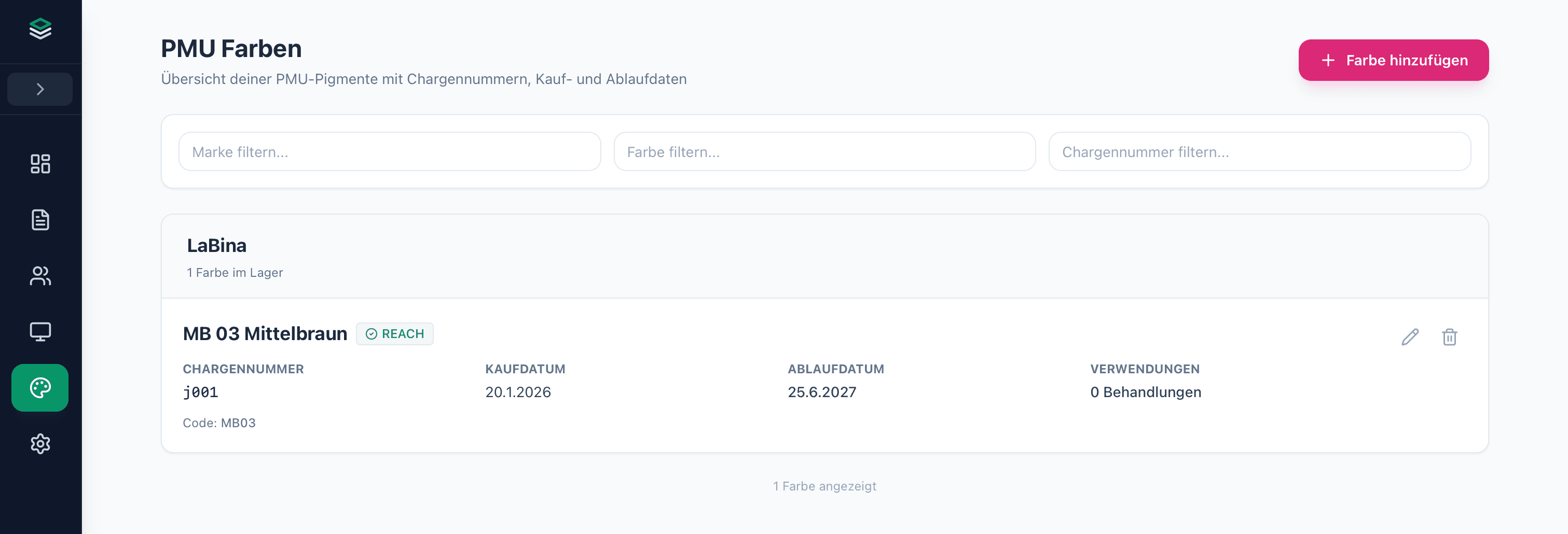The height and width of the screenshot is (534, 1568).
Task: Open the documents icon in the sidebar
Action: [39, 220]
